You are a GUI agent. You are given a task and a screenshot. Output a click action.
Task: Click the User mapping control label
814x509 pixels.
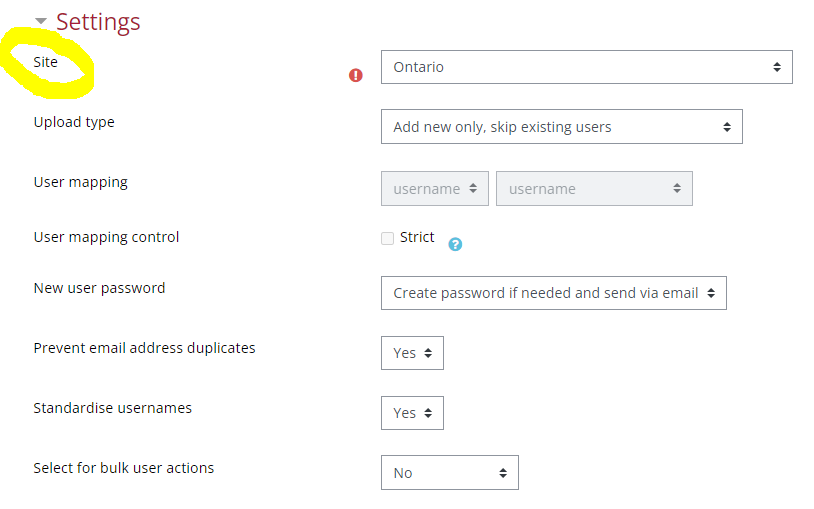click(x=106, y=237)
